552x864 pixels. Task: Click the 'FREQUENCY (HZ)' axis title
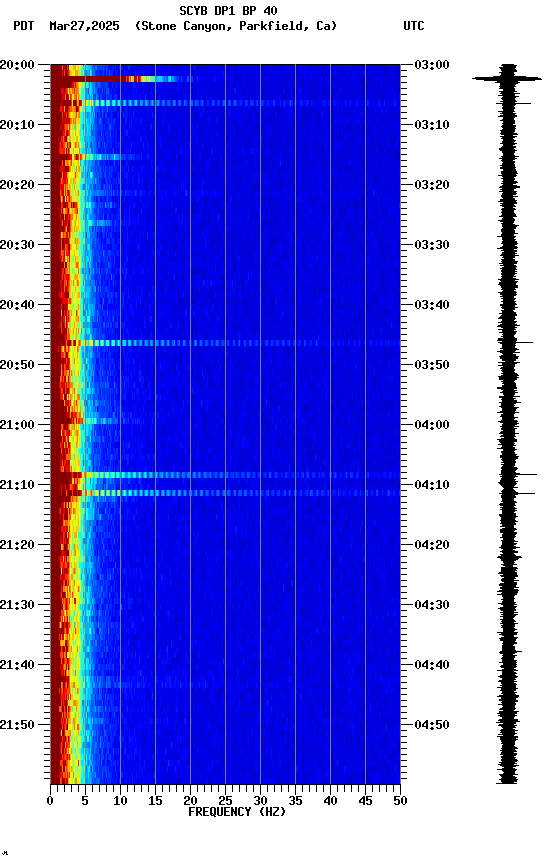click(x=237, y=813)
